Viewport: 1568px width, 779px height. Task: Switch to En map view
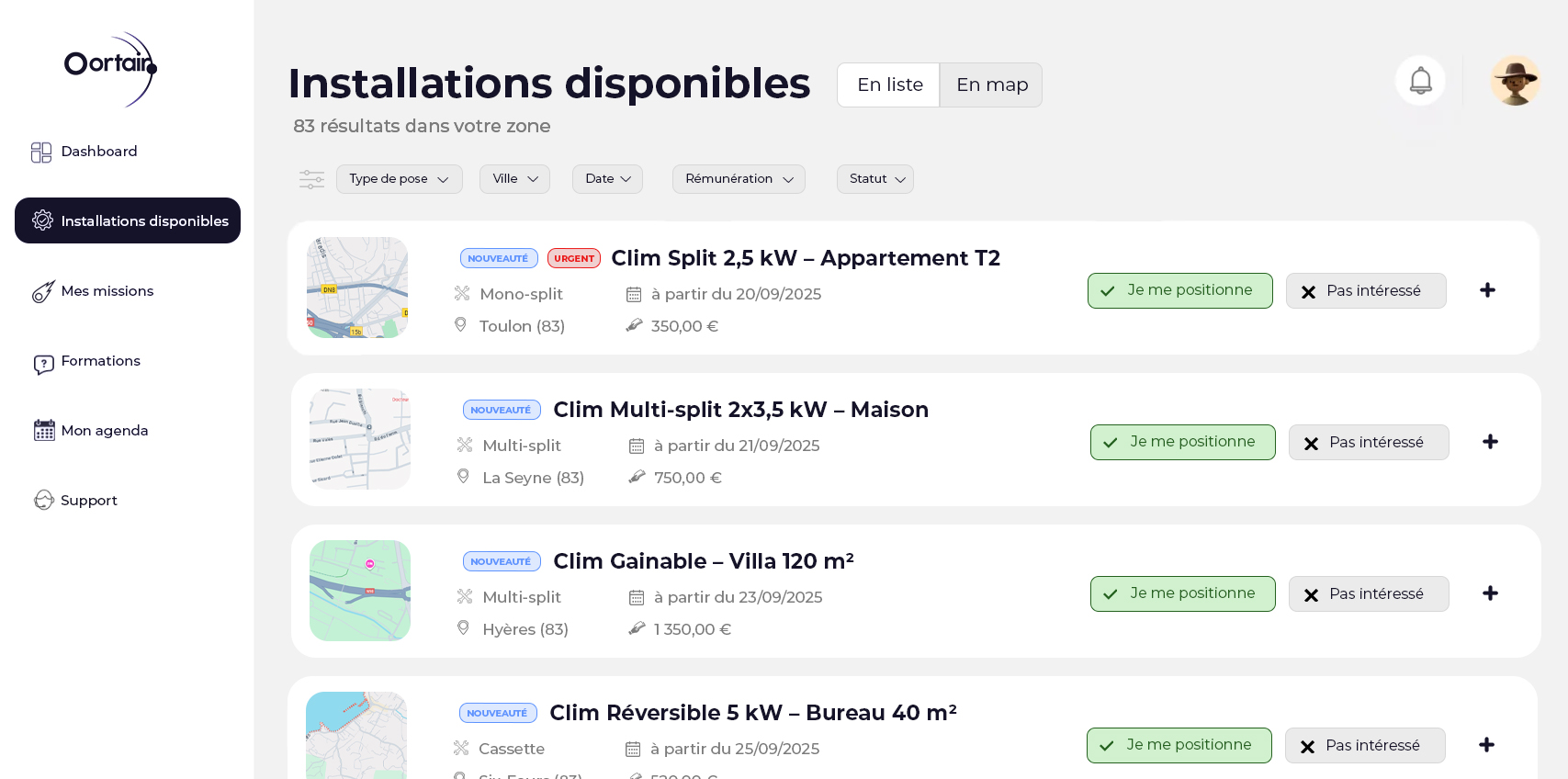991,85
